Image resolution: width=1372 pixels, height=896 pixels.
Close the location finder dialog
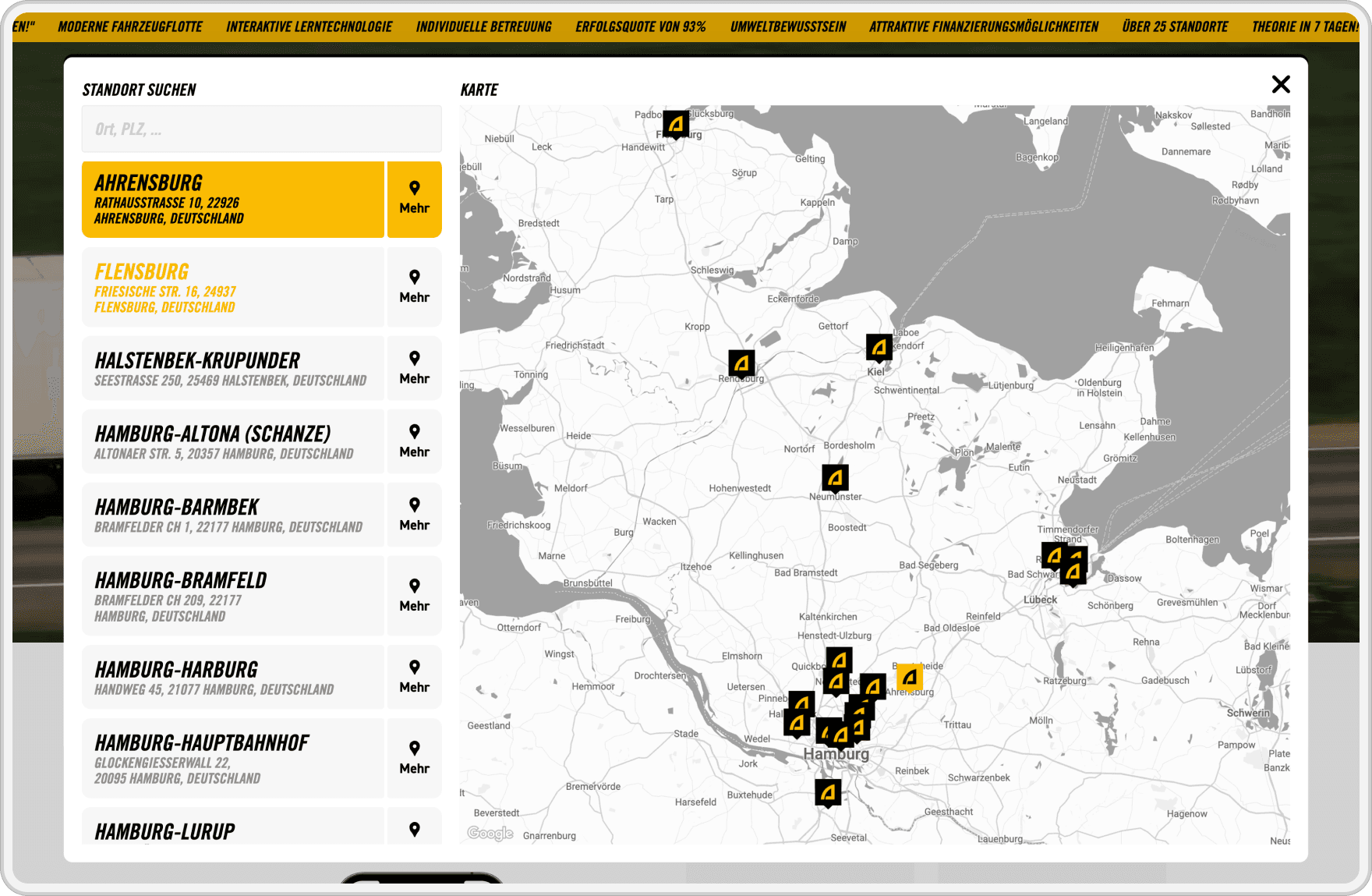(x=1281, y=84)
